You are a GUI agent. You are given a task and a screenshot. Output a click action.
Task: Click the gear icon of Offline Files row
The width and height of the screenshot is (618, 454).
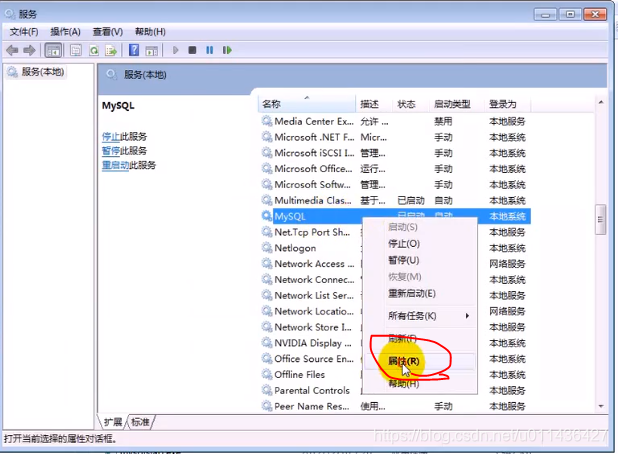click(x=267, y=374)
